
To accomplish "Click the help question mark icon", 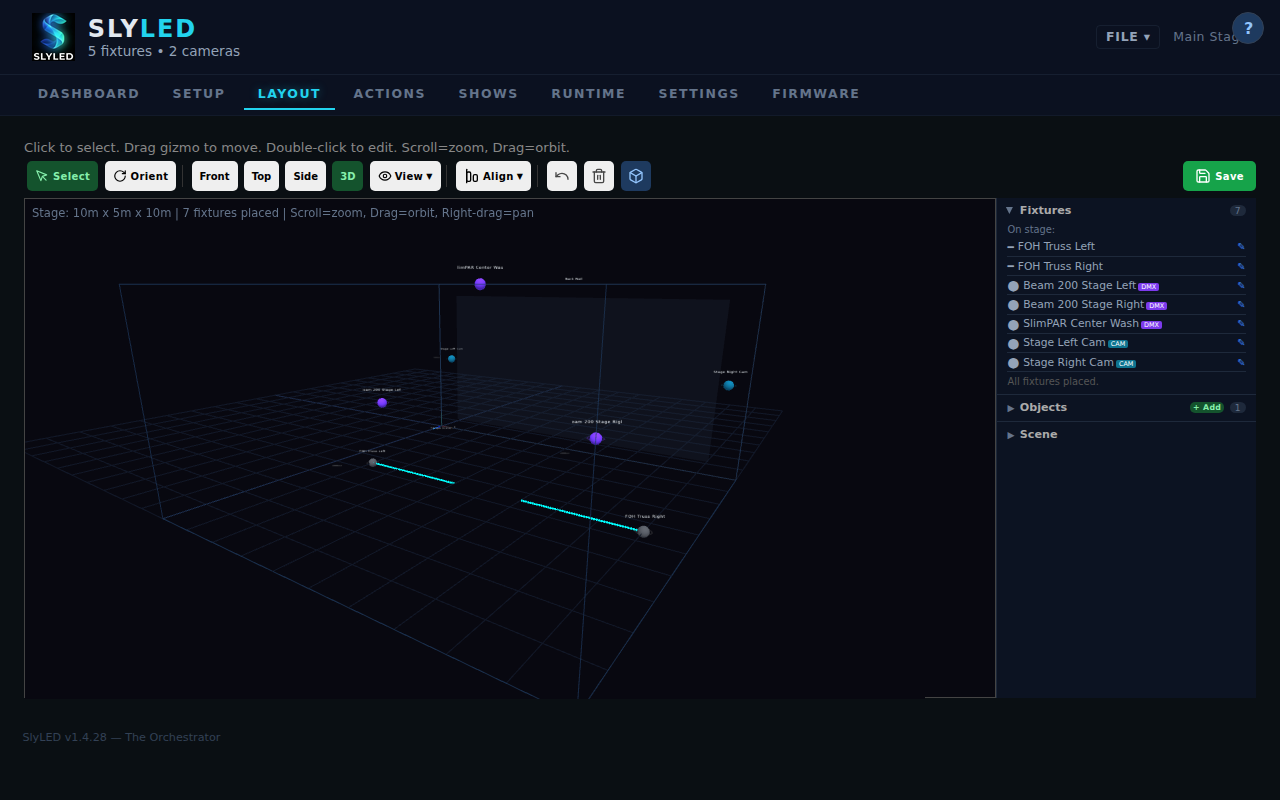I will pyautogui.click(x=1248, y=28).
